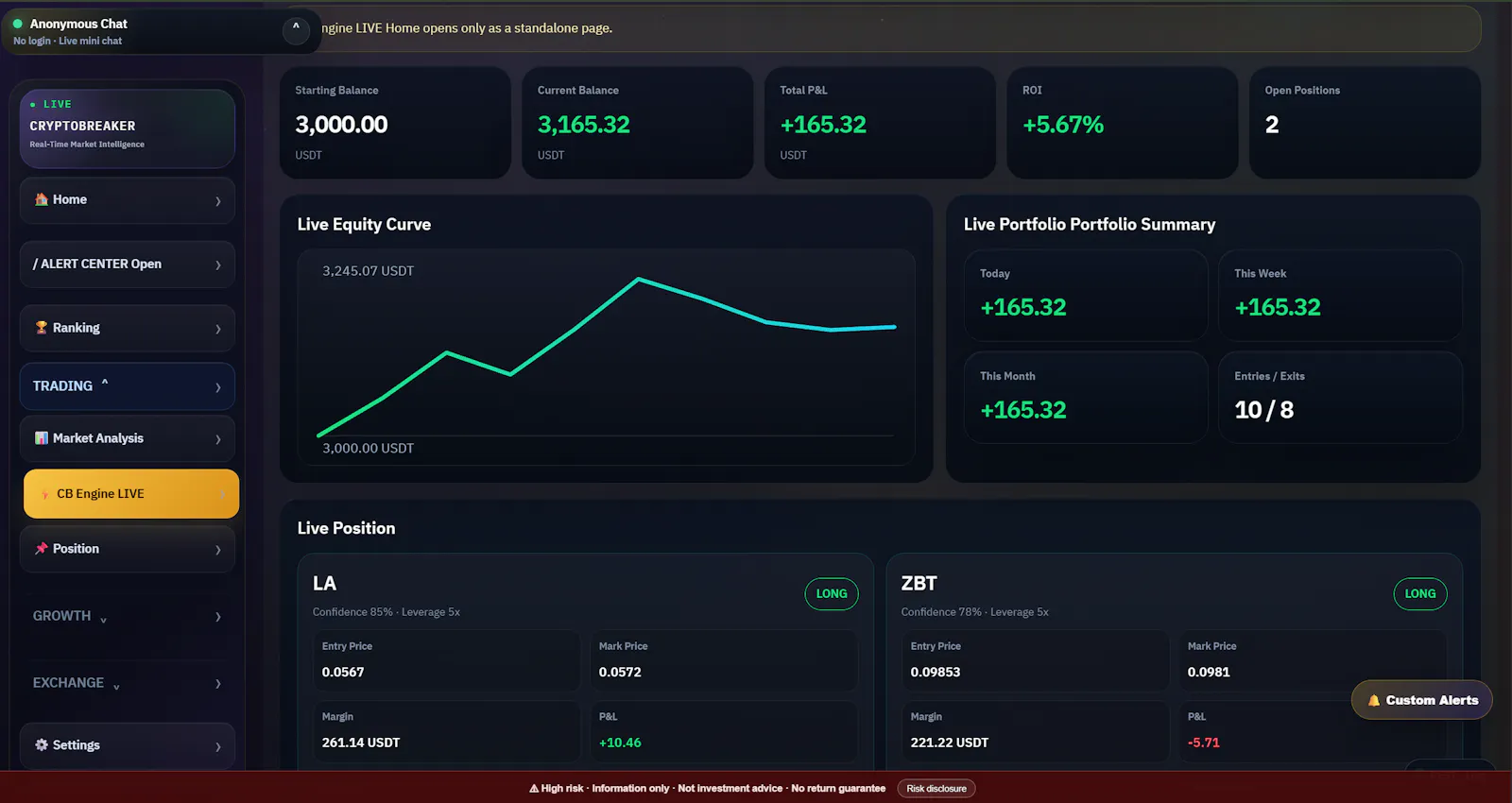Viewport: 1512px width, 803px height.
Task: Click the LA position title
Action: (324, 584)
